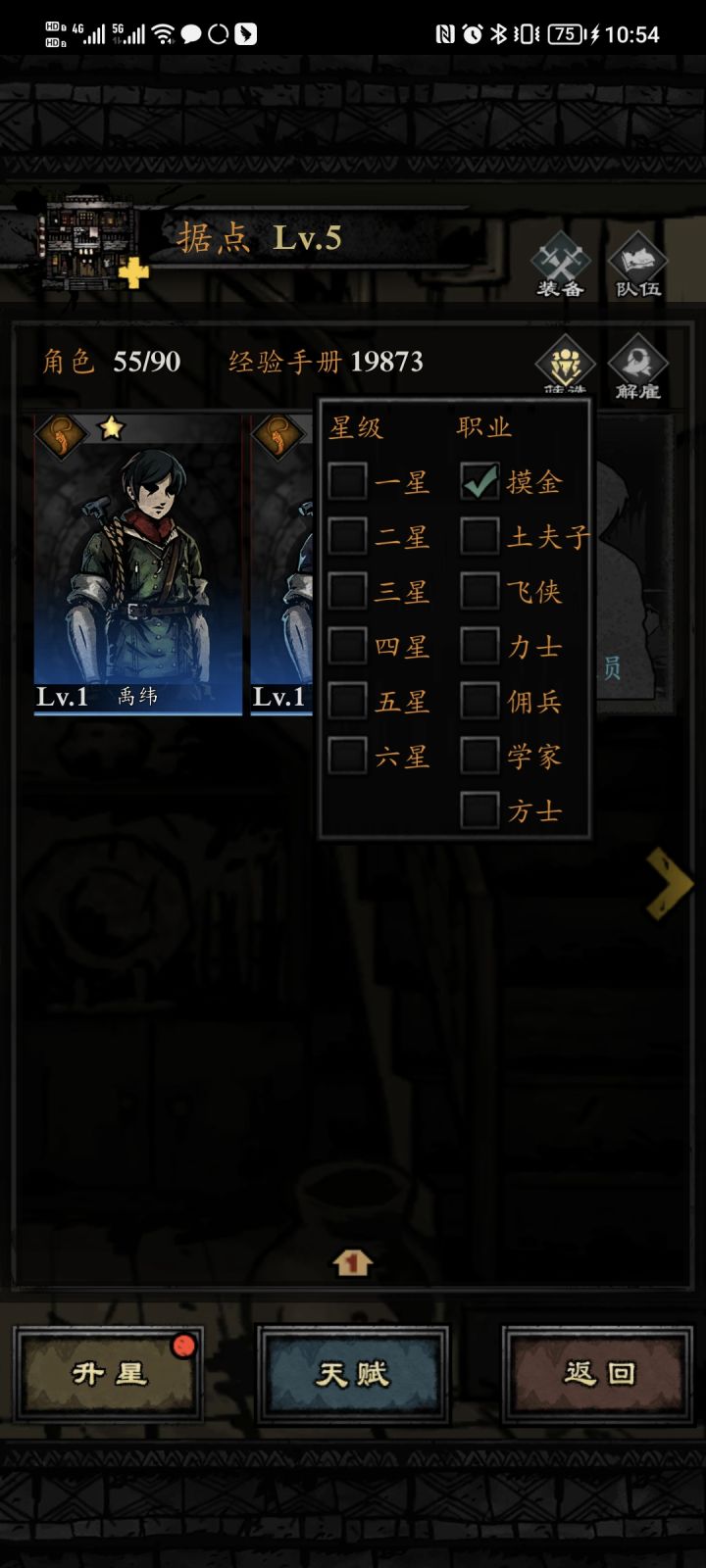The image size is (706, 1568).
Task: Tap the 筛选 filter icon
Action: tap(565, 366)
